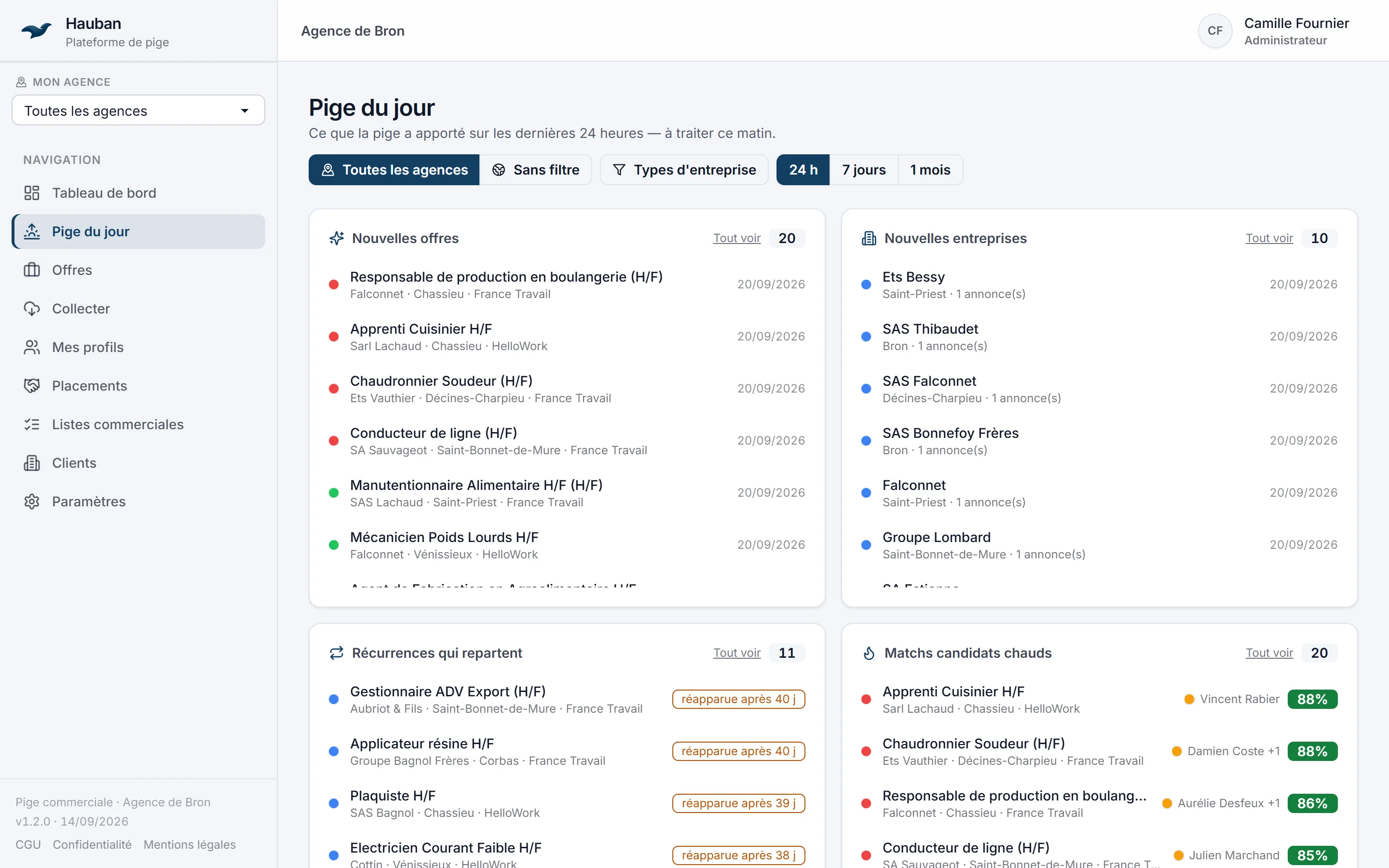Click the Pige du jour sidebar icon
1389x868 pixels.
(x=31, y=231)
